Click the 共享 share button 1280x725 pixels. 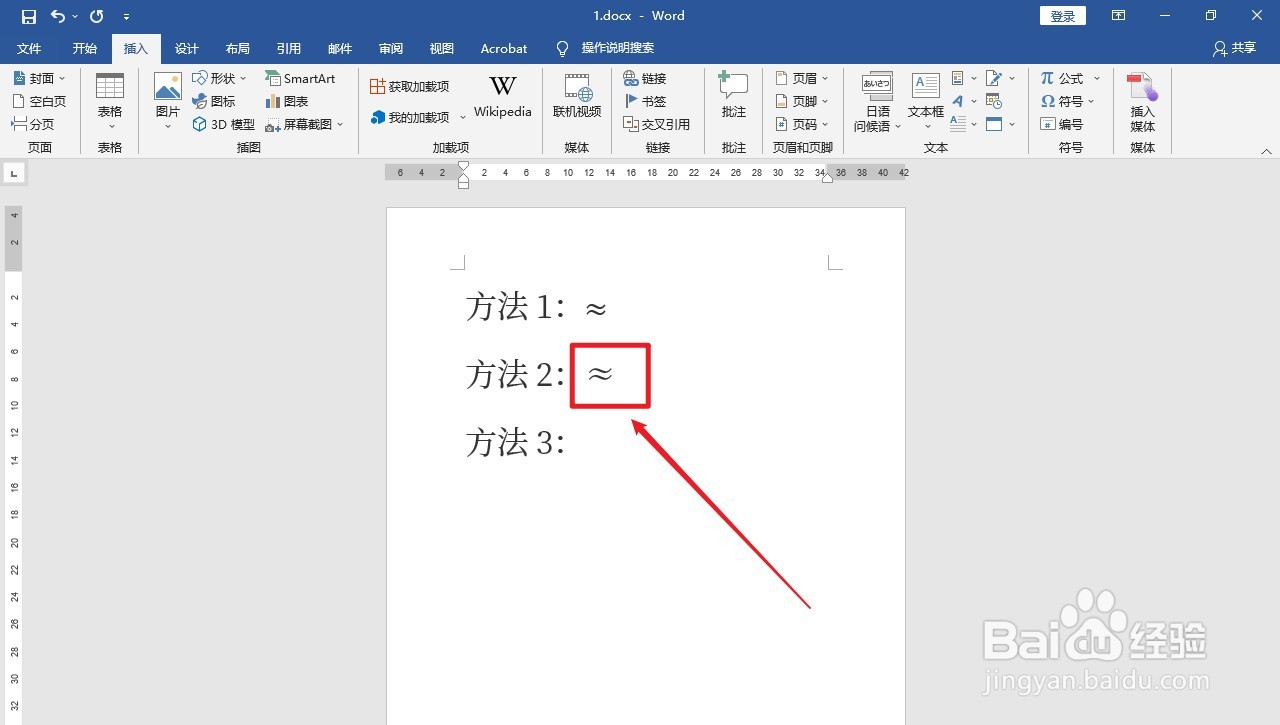[x=1234, y=48]
